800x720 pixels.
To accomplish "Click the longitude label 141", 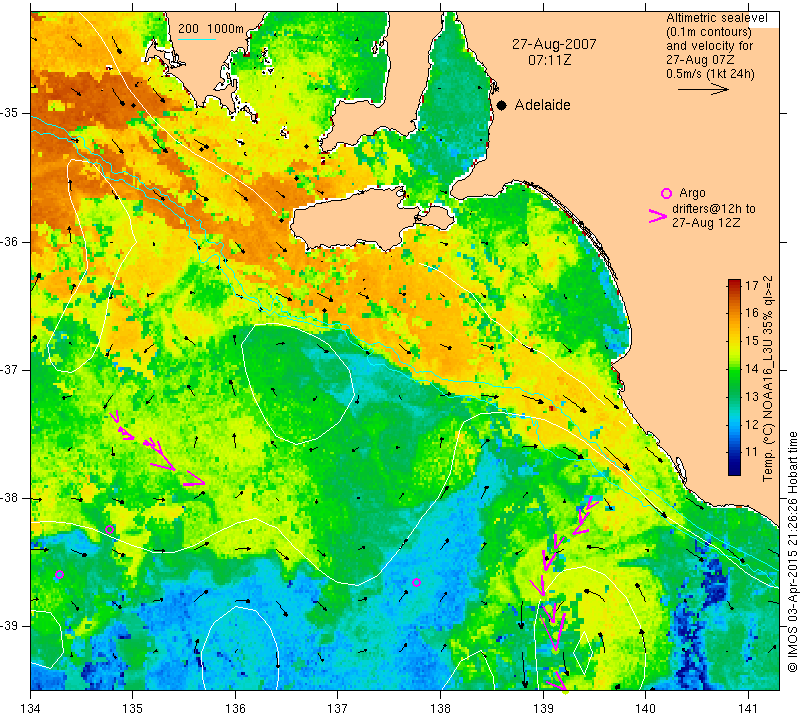I will point(748,709).
